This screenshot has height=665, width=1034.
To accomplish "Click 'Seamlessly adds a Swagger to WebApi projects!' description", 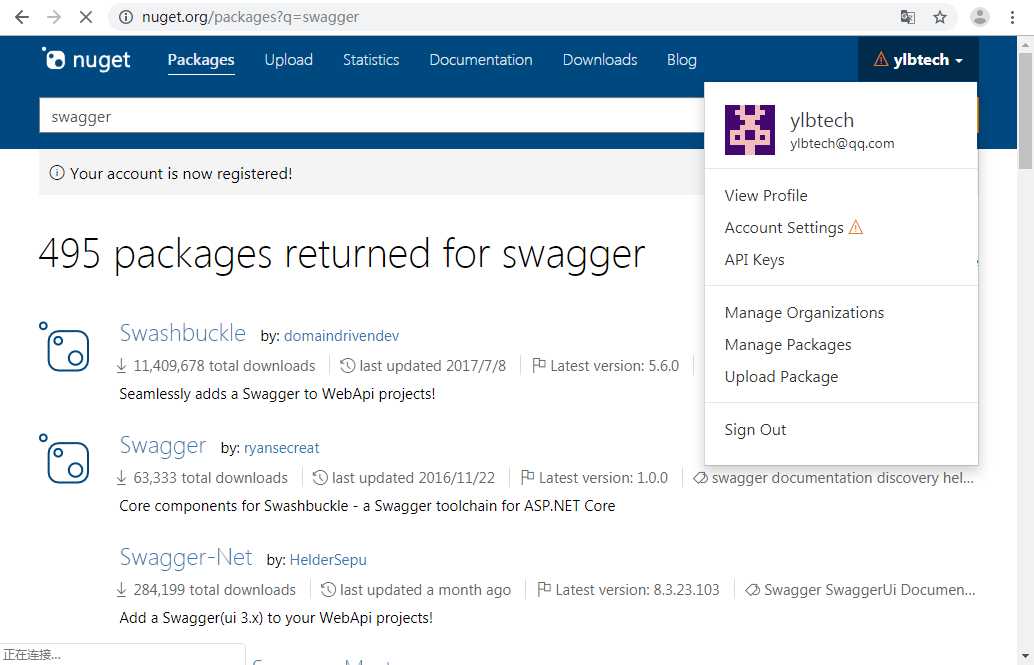I will (x=278, y=394).
